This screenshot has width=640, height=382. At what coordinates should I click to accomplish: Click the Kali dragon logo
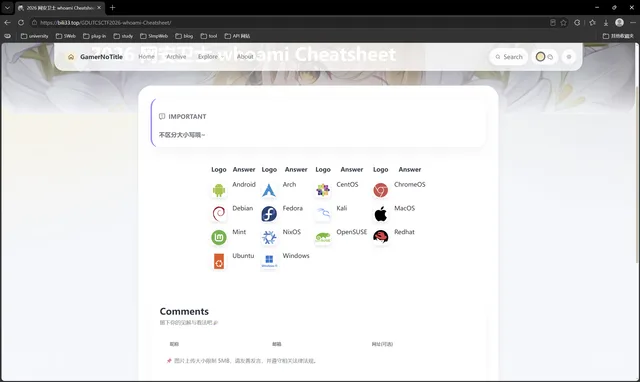click(x=323, y=214)
